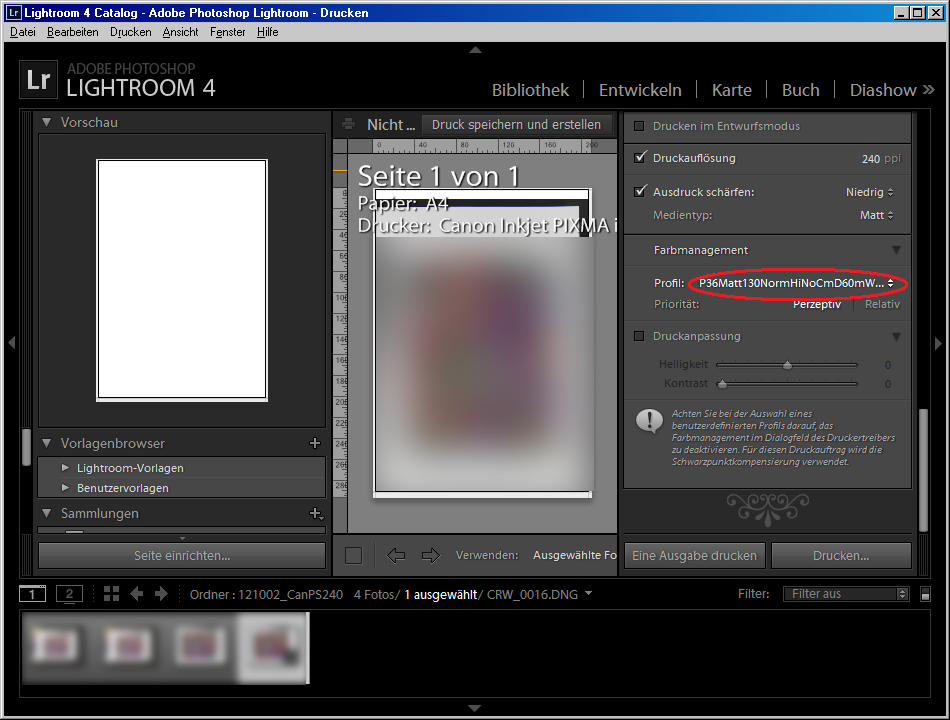The width and height of the screenshot is (950, 720).
Task: Open the Drucken menu in the menu bar
Action: pyautogui.click(x=131, y=31)
